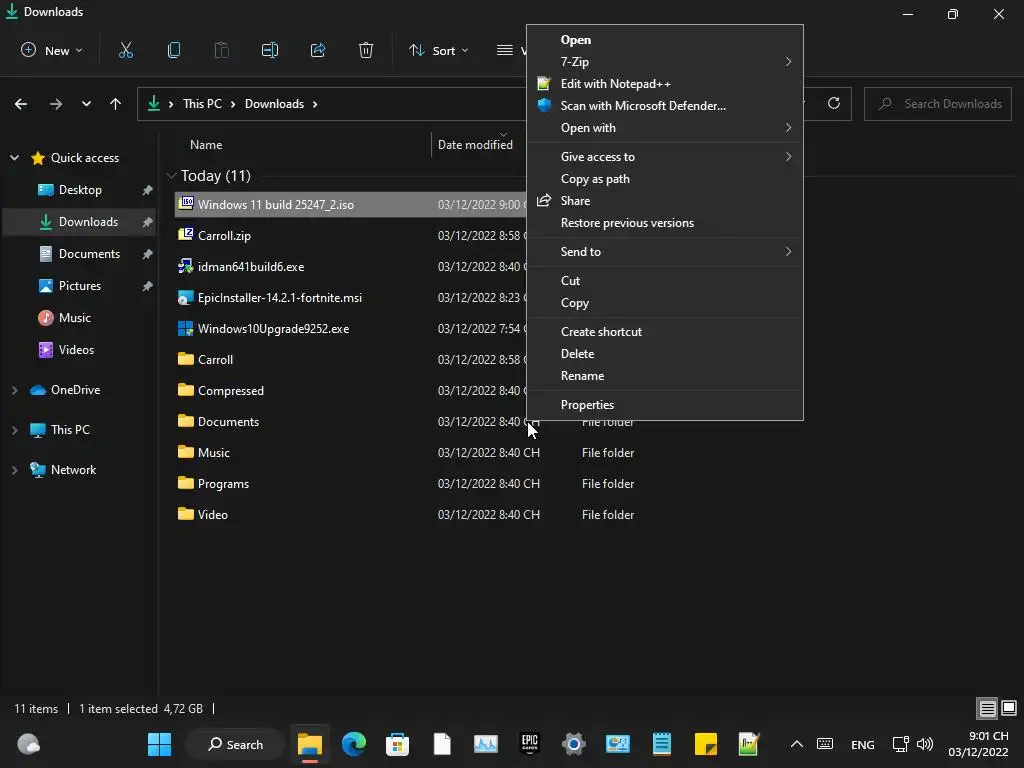
Task: Click the volume speaker tray icon
Action: point(925,744)
